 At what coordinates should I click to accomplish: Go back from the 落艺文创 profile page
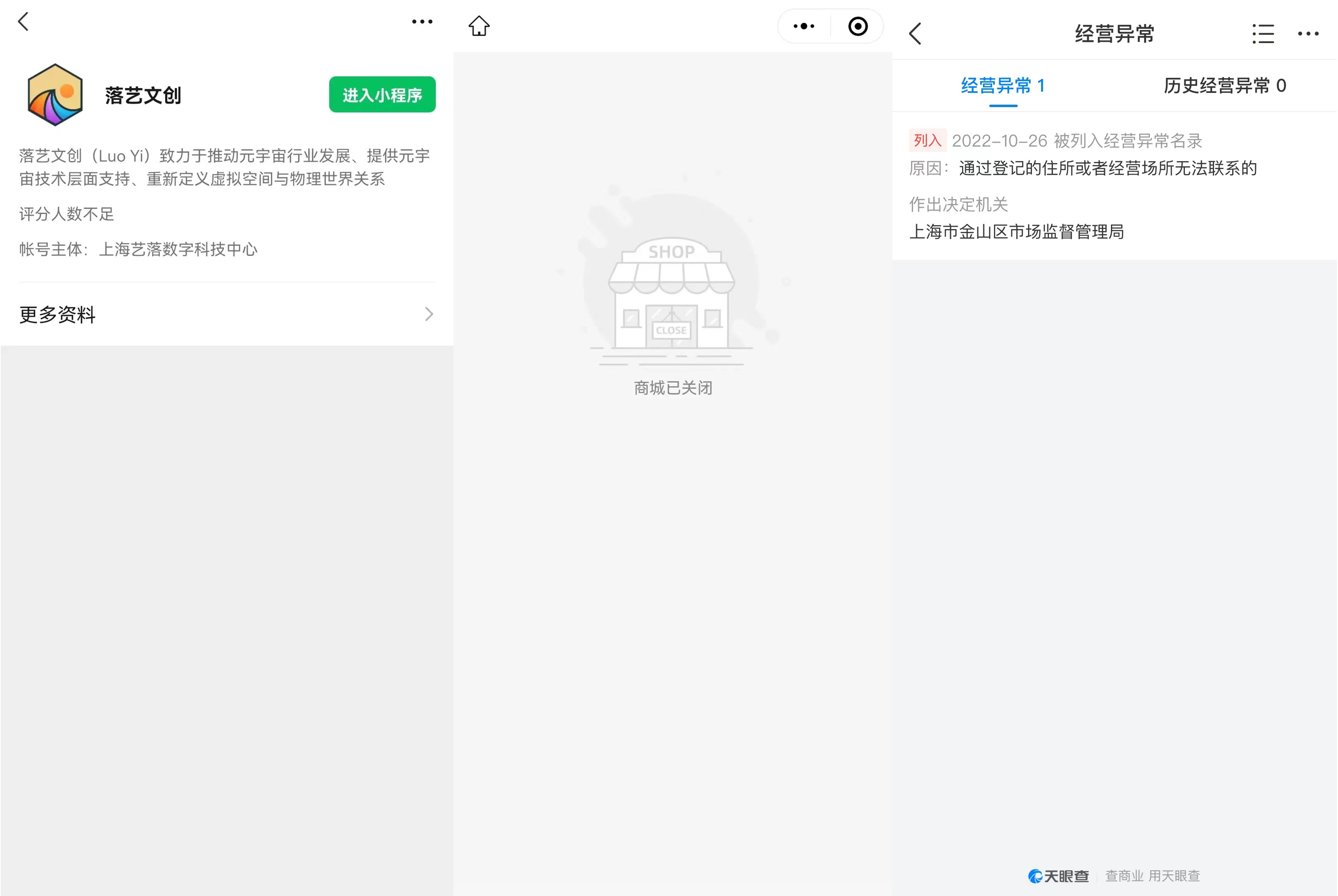click(23, 22)
